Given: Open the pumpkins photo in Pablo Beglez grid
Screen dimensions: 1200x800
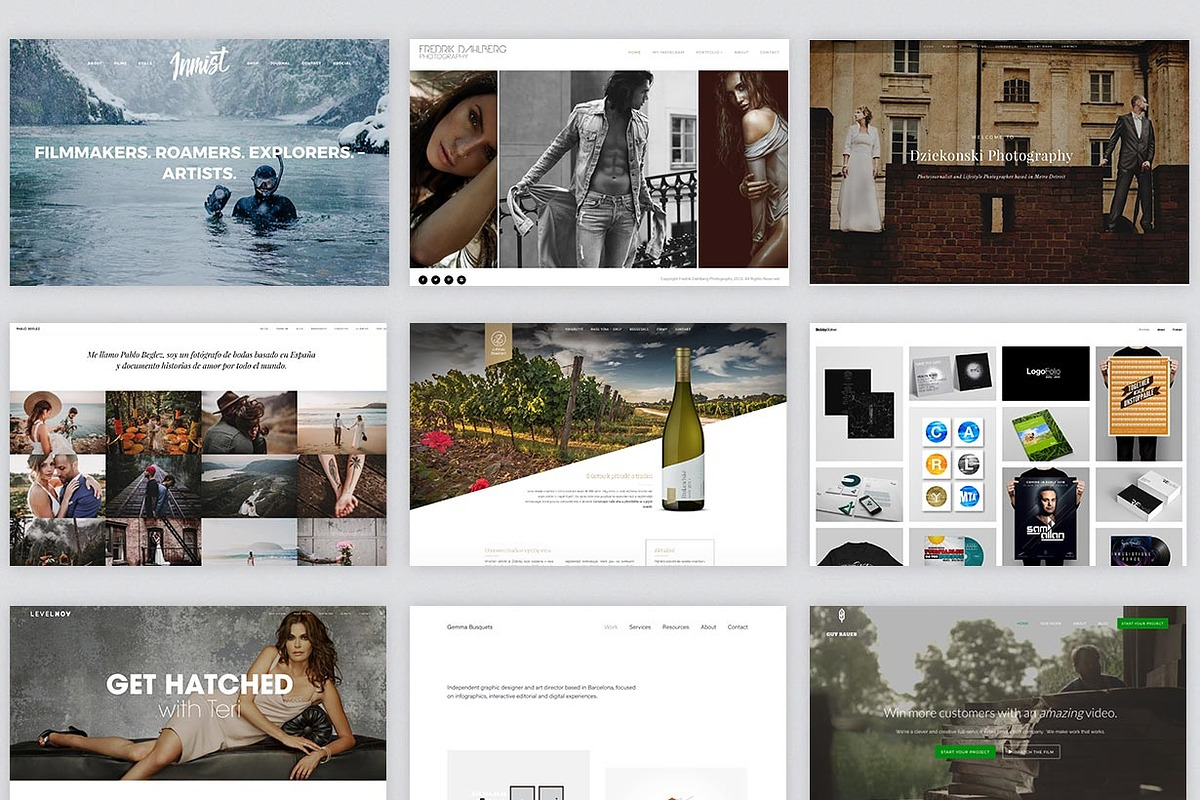Looking at the screenshot, I should [153, 422].
